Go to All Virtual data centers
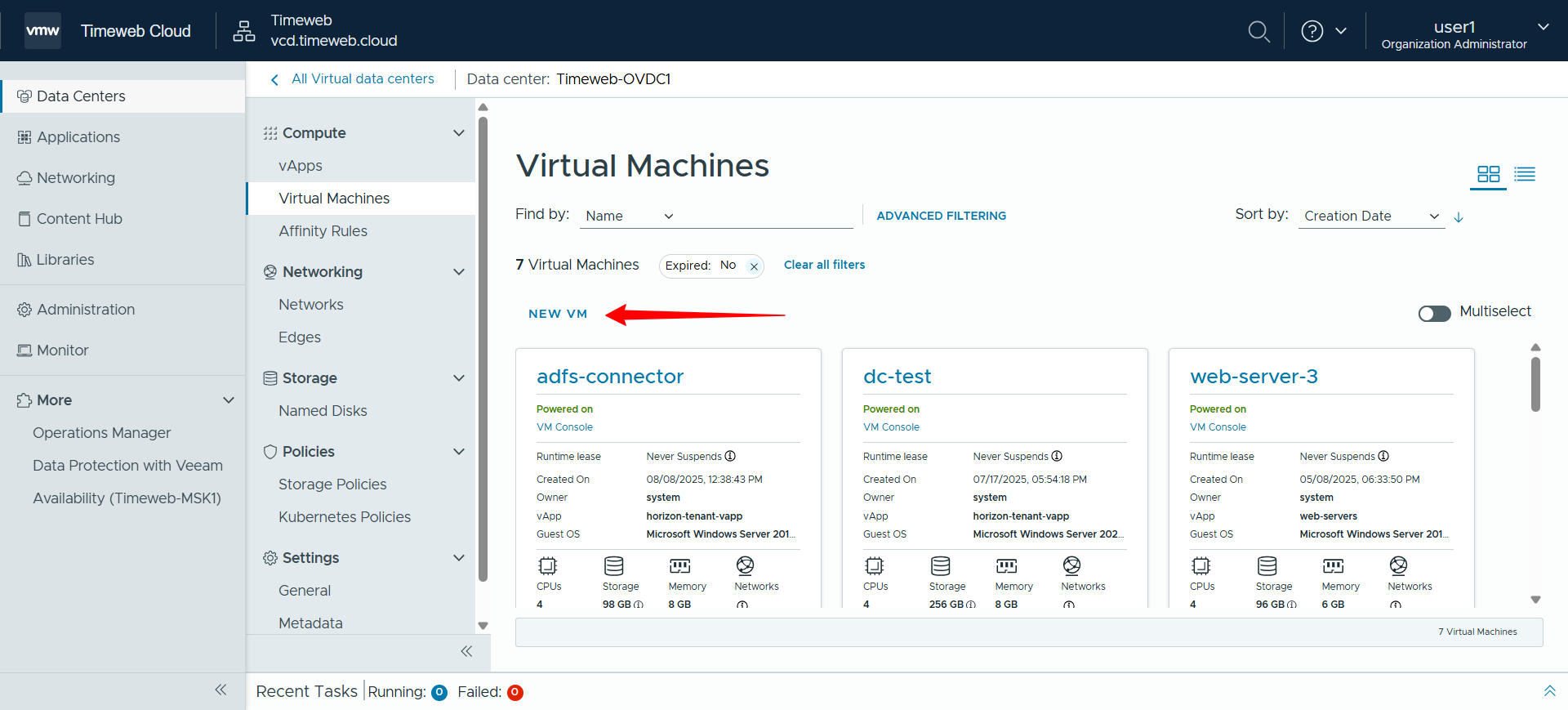The width and height of the screenshot is (1568, 710). (x=363, y=79)
